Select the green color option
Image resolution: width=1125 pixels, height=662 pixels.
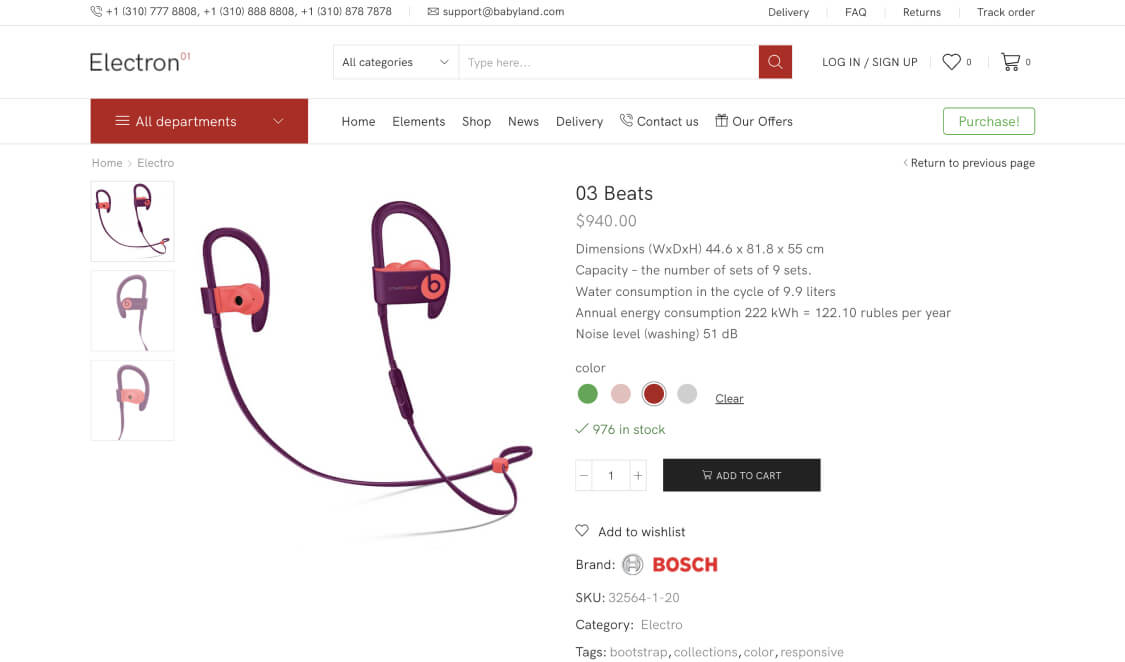click(x=588, y=394)
